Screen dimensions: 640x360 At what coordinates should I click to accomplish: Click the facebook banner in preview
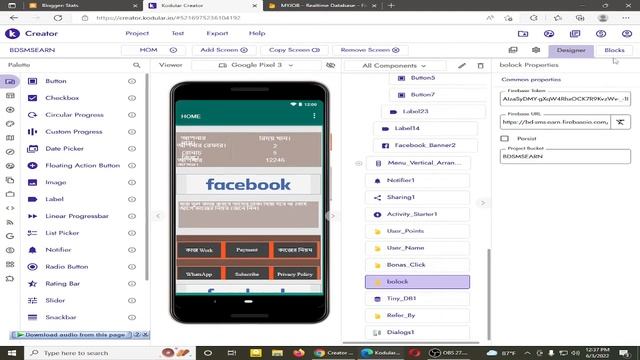248,184
